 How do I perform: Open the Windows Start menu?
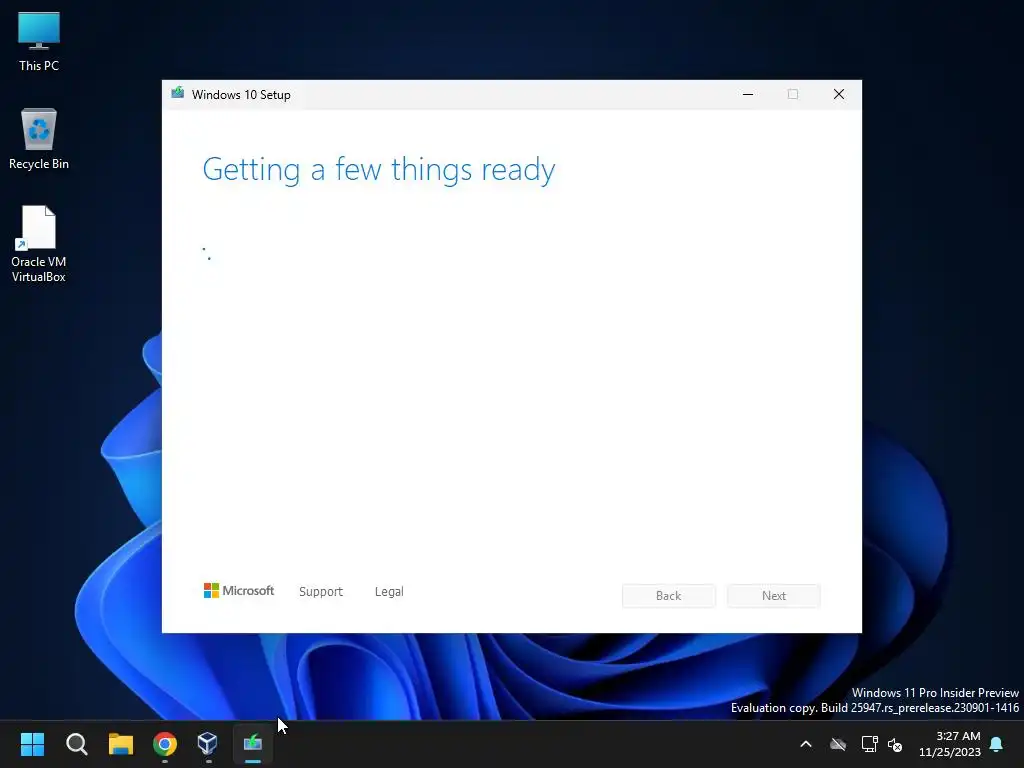32,744
